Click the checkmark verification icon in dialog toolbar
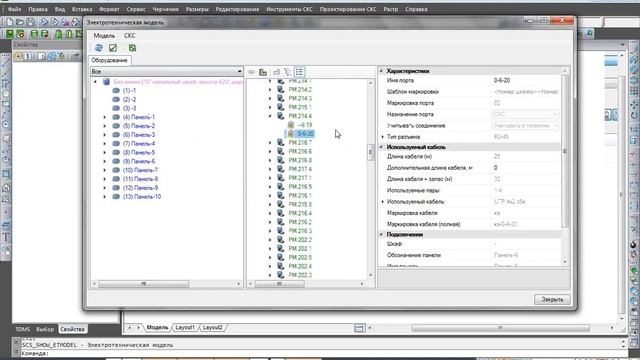This screenshot has height=360, width=640. [113, 48]
